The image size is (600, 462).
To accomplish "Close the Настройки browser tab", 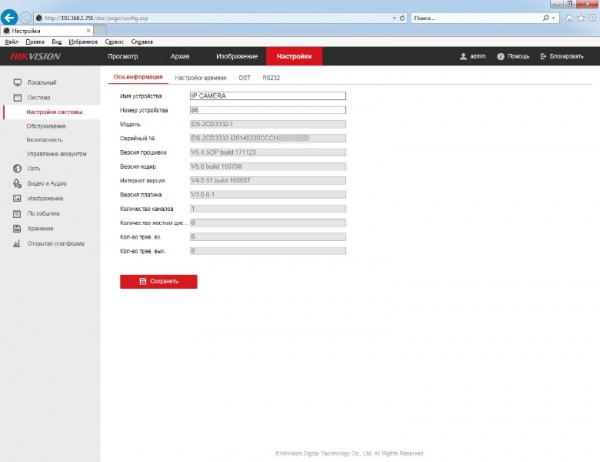I will tap(88, 30).
